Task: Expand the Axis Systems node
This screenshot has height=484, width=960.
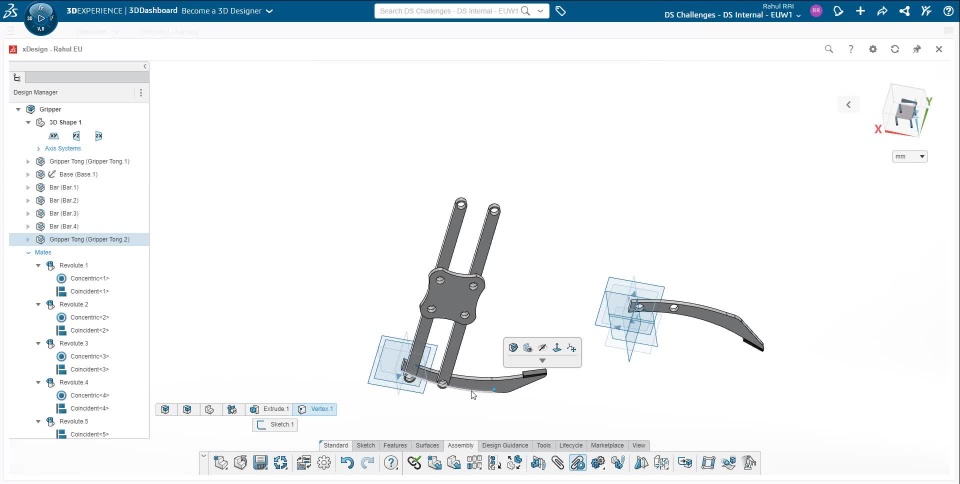Action: (x=38, y=149)
